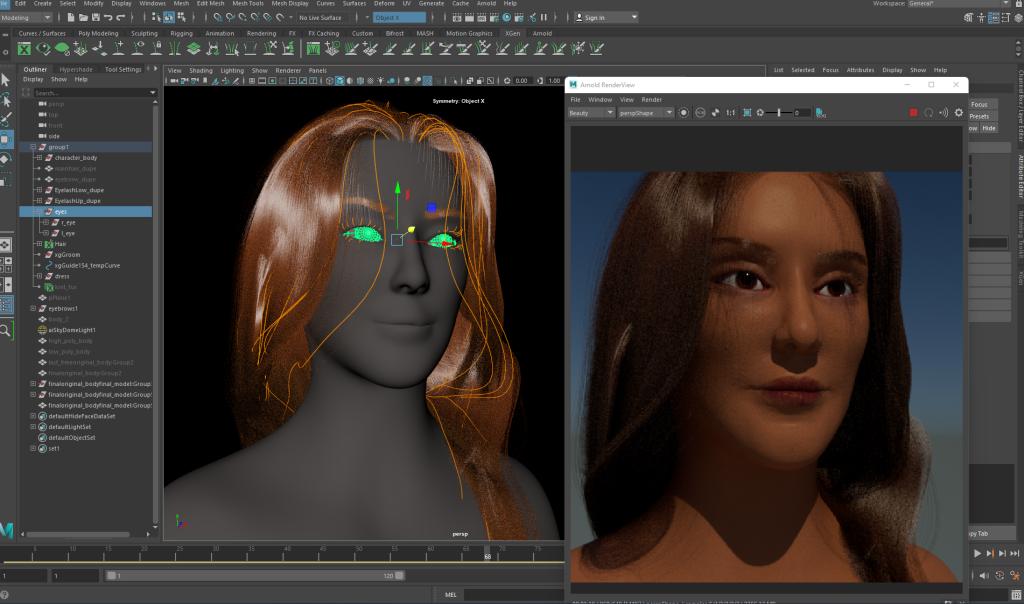Select the arrow Select tool in toolbox
This screenshot has width=1024, height=604.
coord(6,80)
